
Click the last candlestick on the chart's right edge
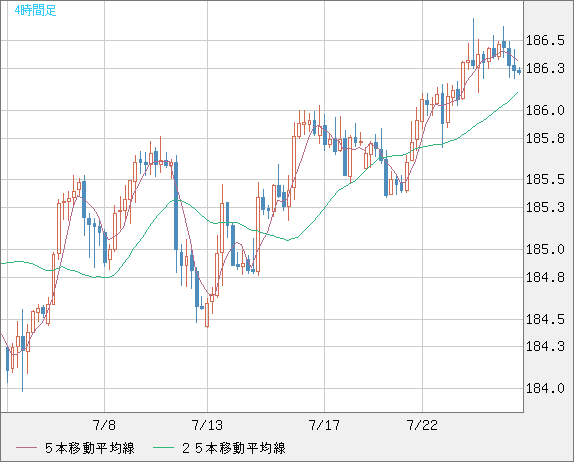pyautogui.click(x=519, y=71)
